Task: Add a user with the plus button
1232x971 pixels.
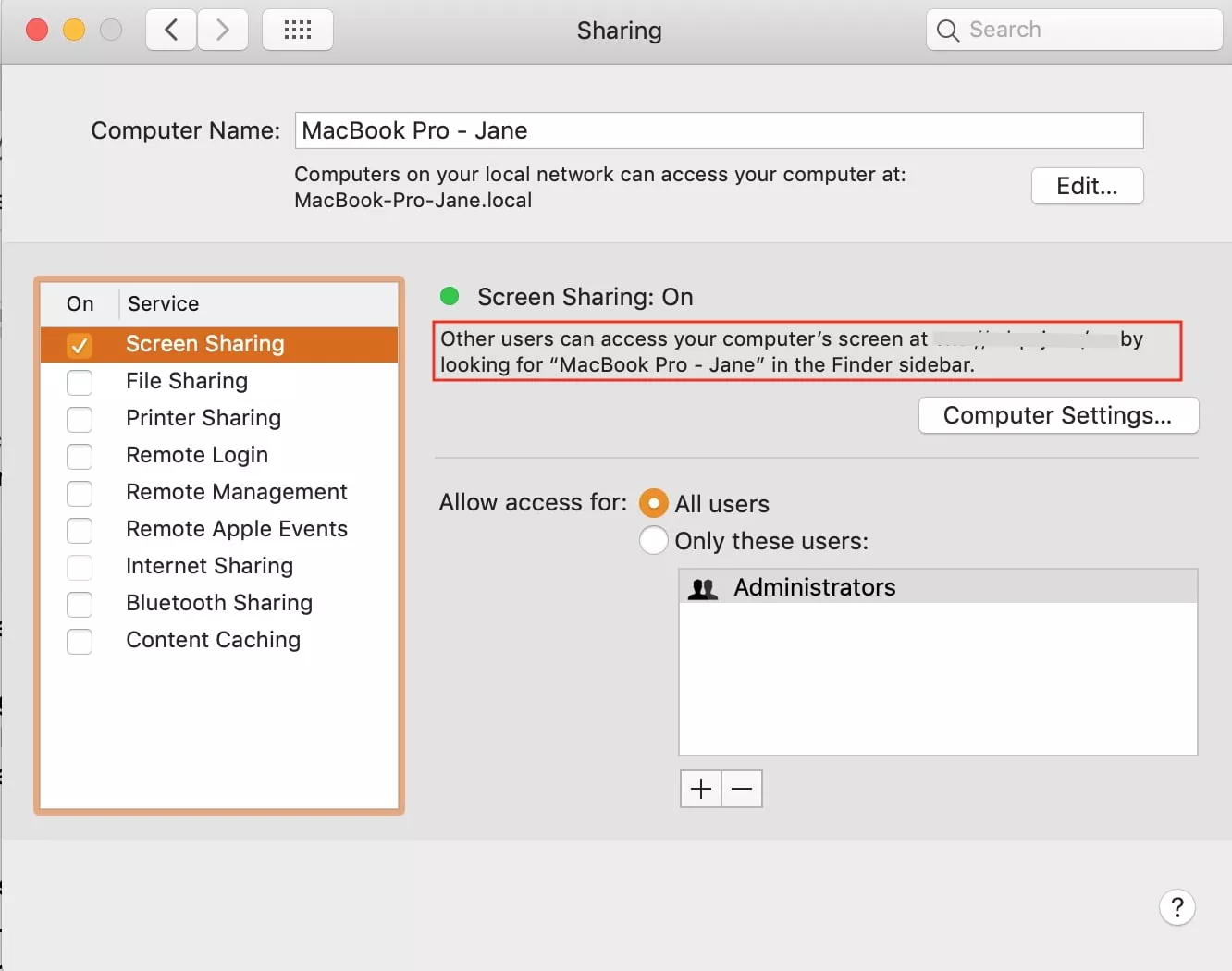Action: pyautogui.click(x=701, y=789)
